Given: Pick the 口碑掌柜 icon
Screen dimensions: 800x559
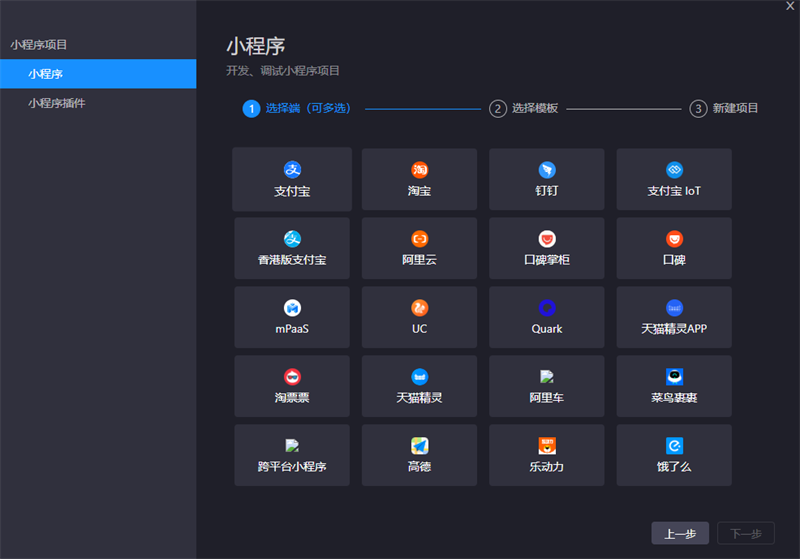Looking at the screenshot, I should tap(547, 239).
